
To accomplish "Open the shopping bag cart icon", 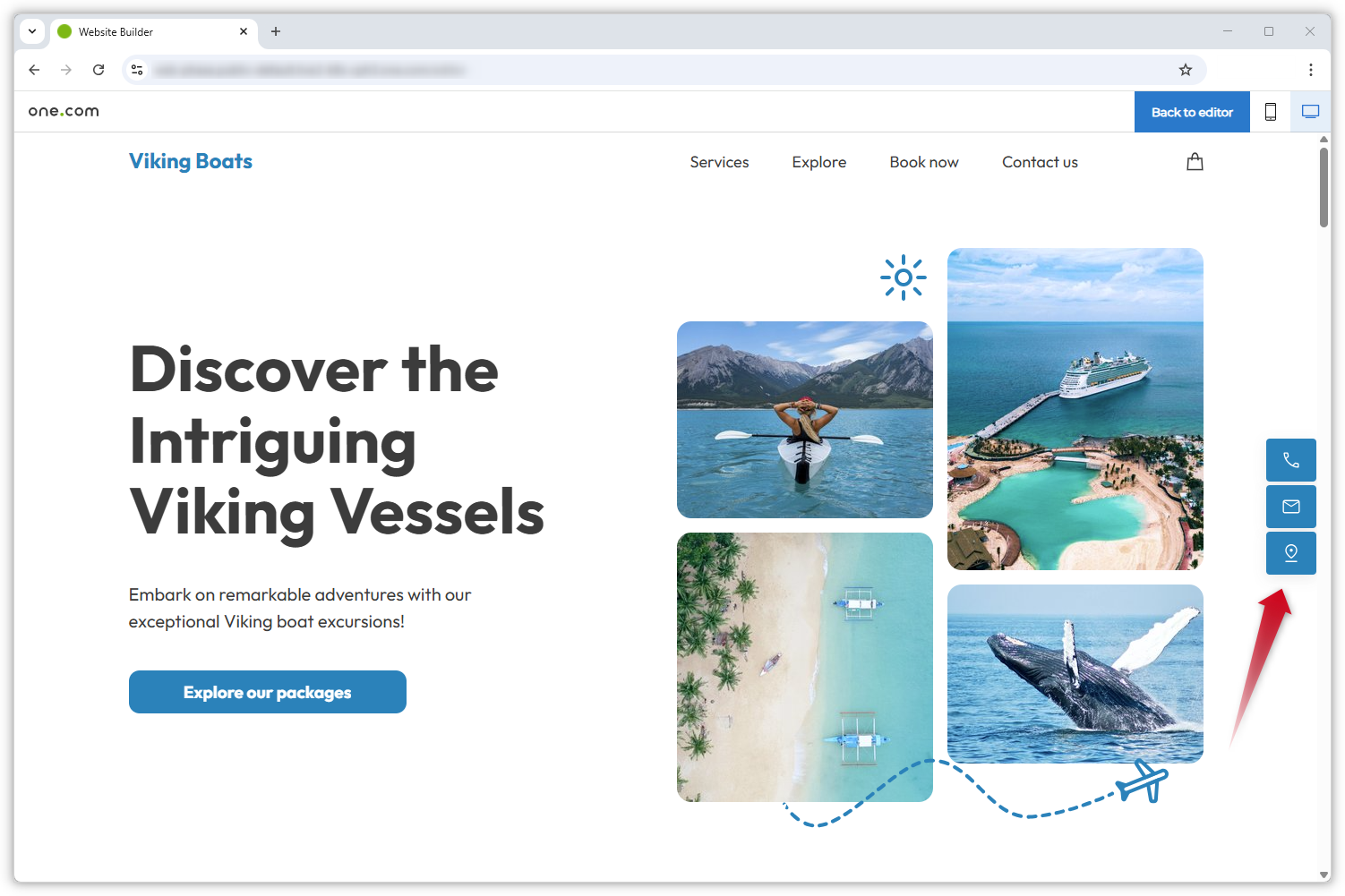I will click(x=1195, y=162).
